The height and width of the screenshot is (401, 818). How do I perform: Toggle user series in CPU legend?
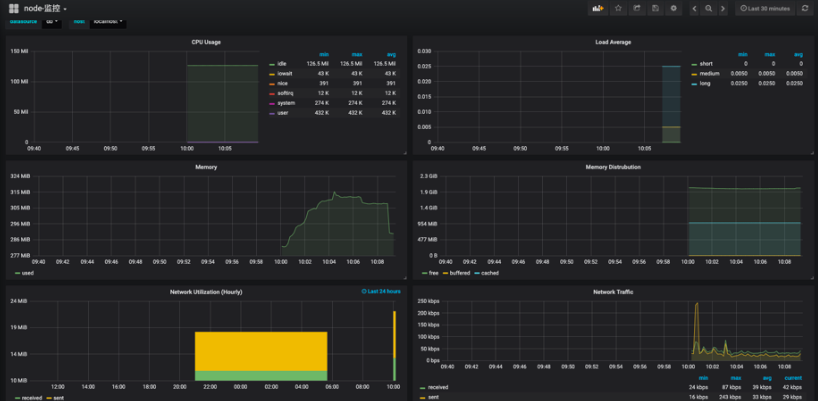(x=283, y=113)
